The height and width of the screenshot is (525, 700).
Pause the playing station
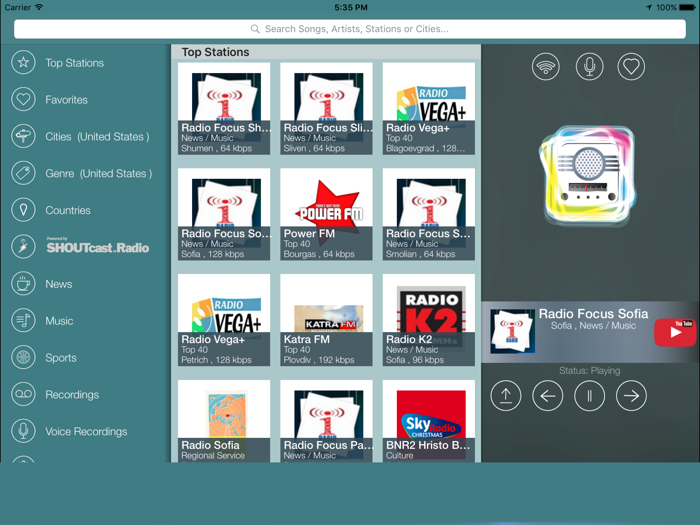click(589, 396)
